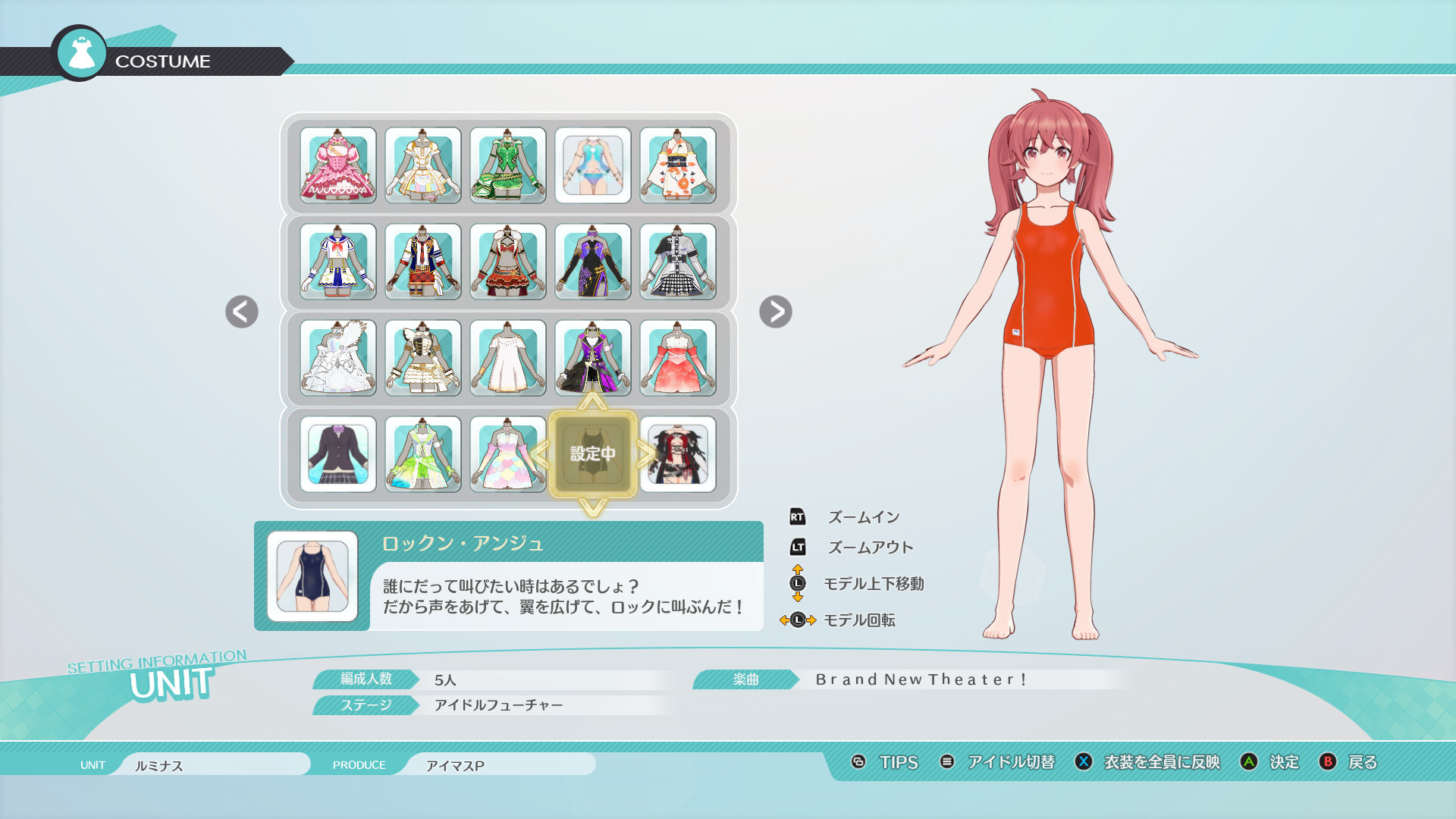Go to next costume page arrow
Image resolution: width=1456 pixels, height=819 pixels.
[776, 312]
